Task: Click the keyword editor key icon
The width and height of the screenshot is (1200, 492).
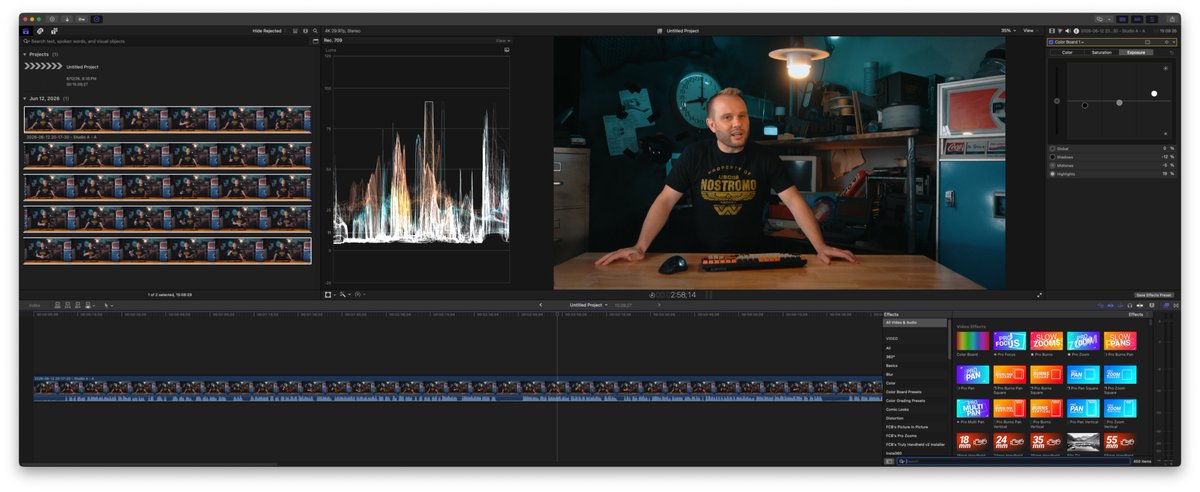Action: (81, 19)
